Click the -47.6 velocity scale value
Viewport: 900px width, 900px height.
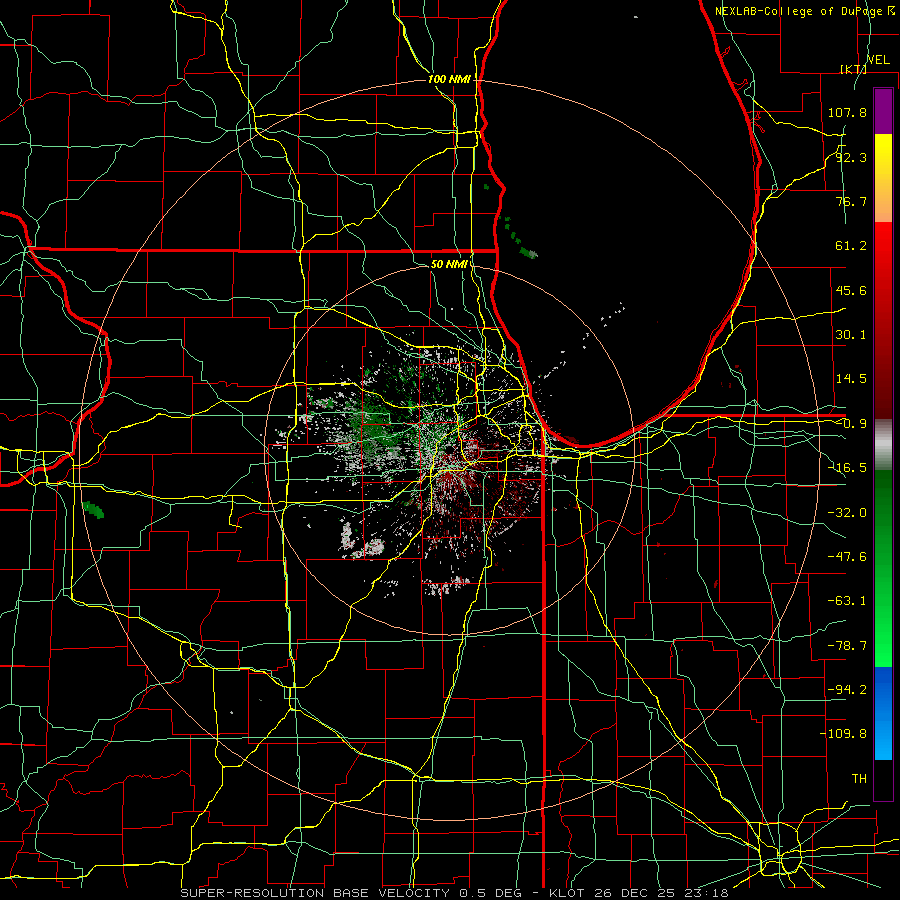[847, 557]
